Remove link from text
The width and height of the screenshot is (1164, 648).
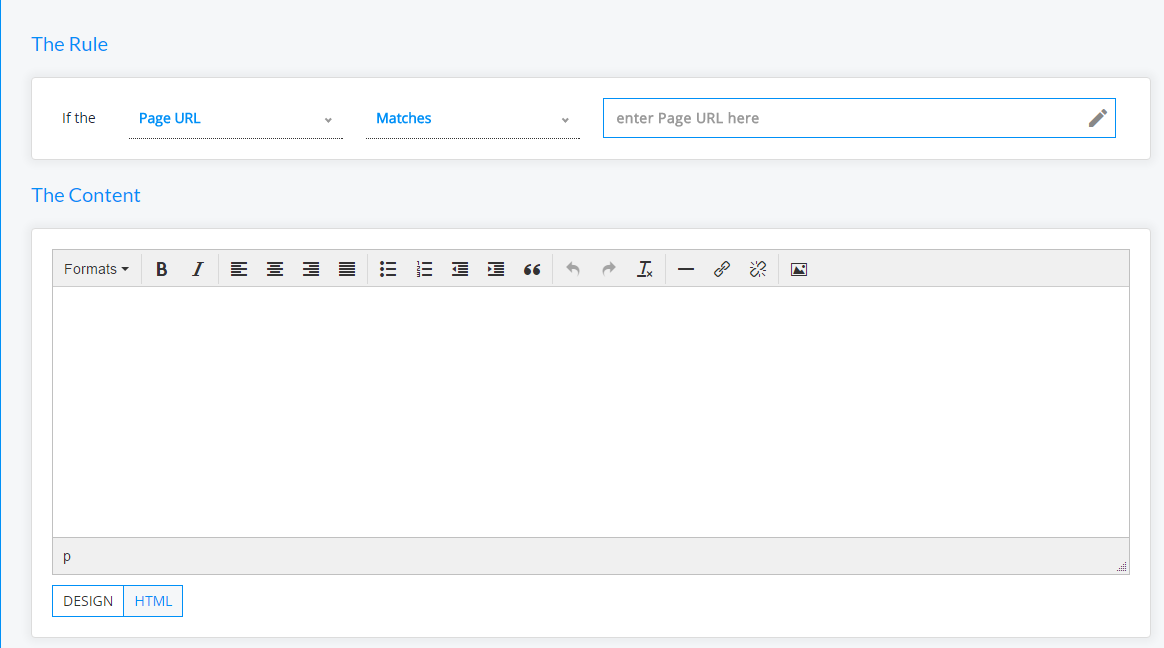pyautogui.click(x=758, y=269)
